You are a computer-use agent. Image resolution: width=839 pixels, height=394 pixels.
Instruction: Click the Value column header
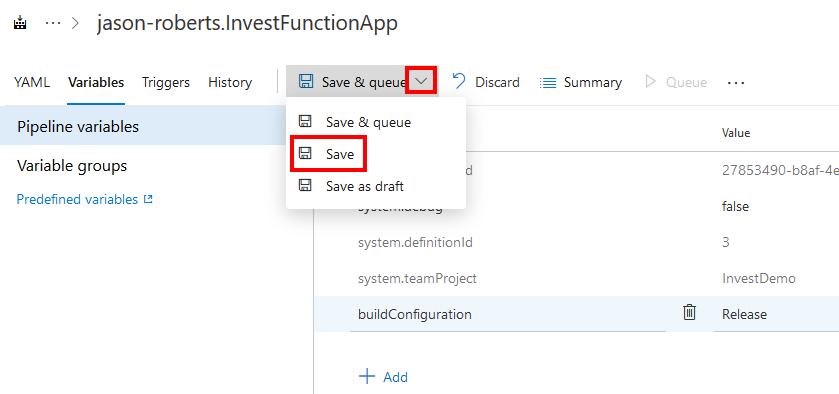pos(736,133)
